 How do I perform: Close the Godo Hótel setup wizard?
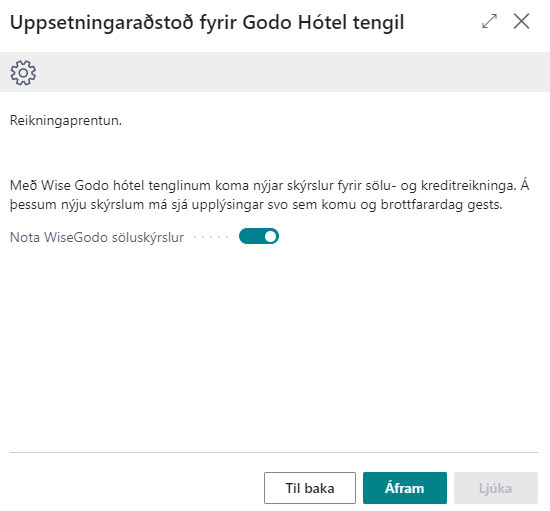pyautogui.click(x=521, y=21)
